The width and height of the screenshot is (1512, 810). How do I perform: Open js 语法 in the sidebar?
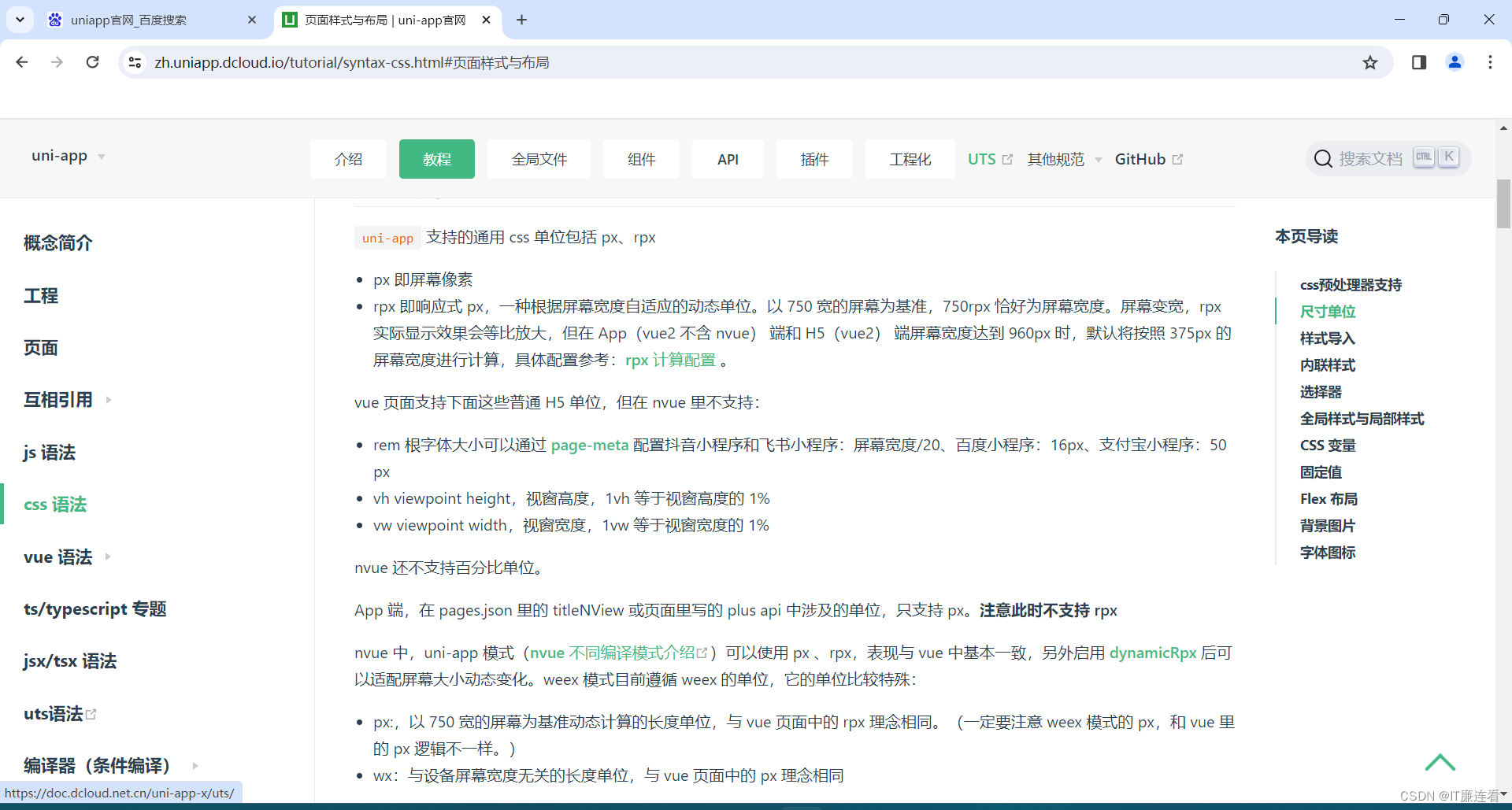click(x=50, y=452)
